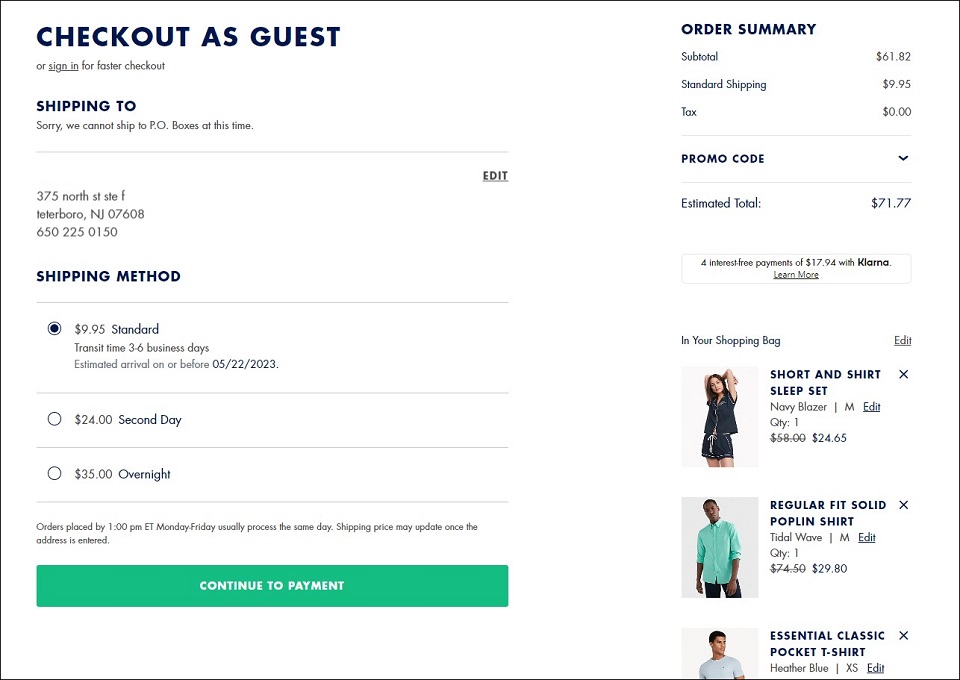Open pocket t-shirt product thumbnail
The image size is (960, 680).
719,653
